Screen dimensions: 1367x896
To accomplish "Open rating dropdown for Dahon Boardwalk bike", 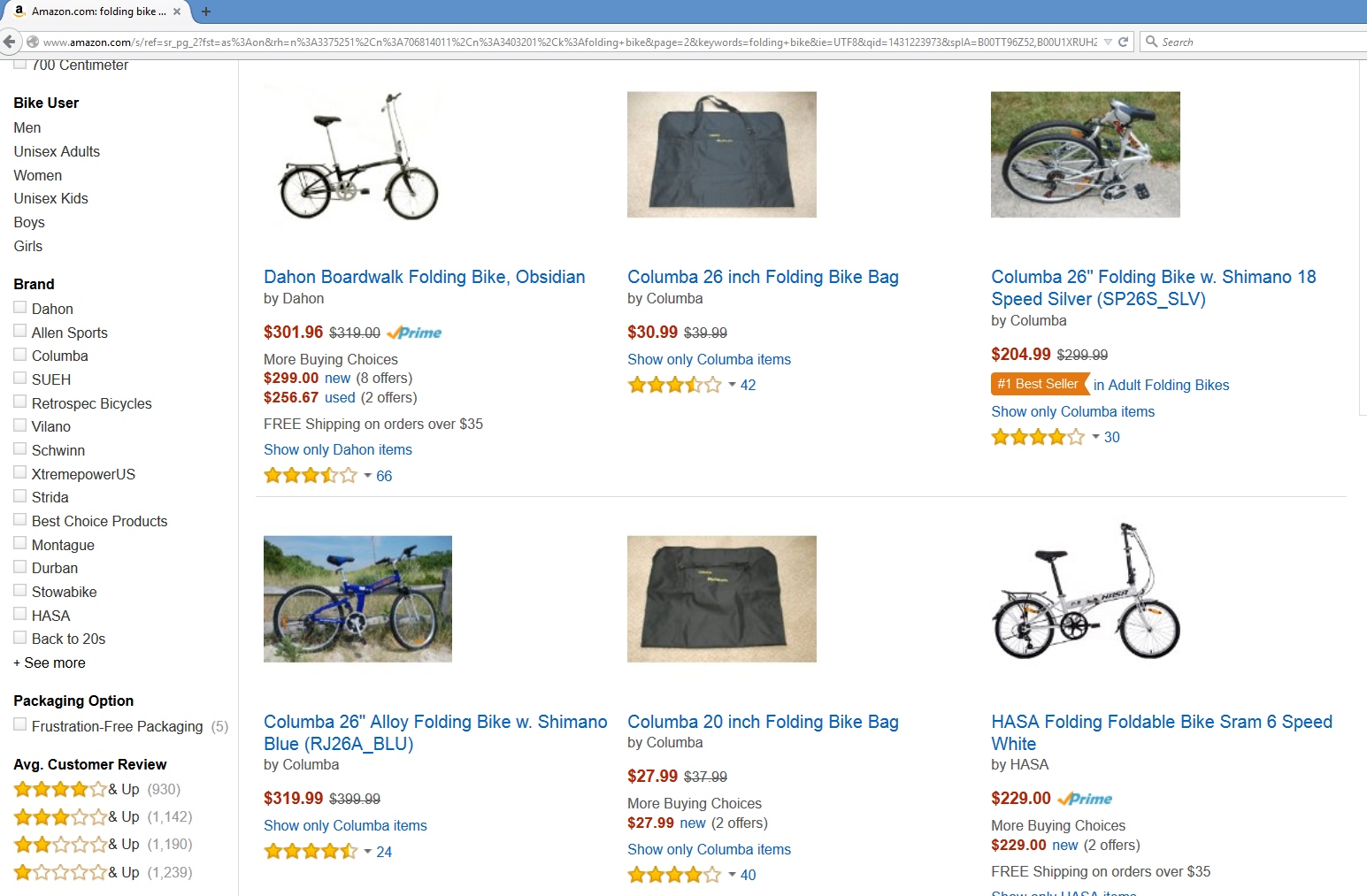I will (x=367, y=476).
